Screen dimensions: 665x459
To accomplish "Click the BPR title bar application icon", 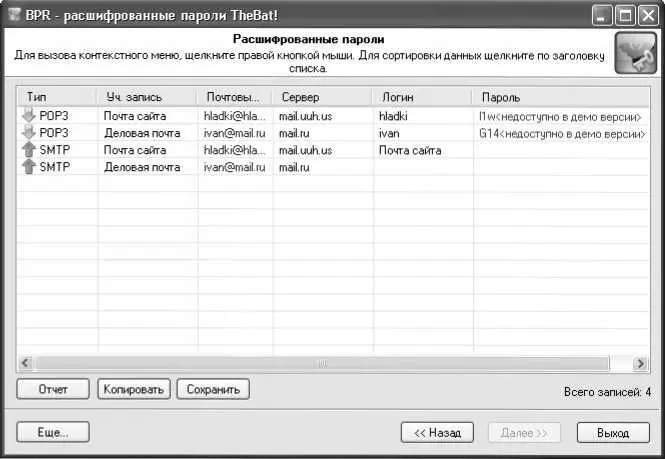I will point(14,15).
